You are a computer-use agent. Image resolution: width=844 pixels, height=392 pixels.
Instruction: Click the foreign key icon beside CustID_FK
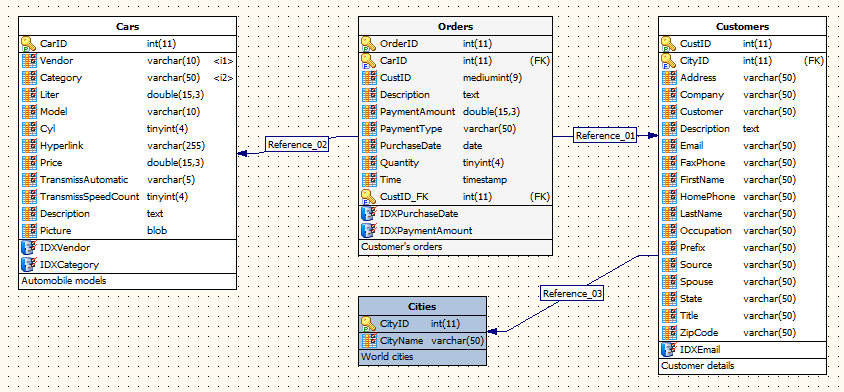tap(369, 197)
